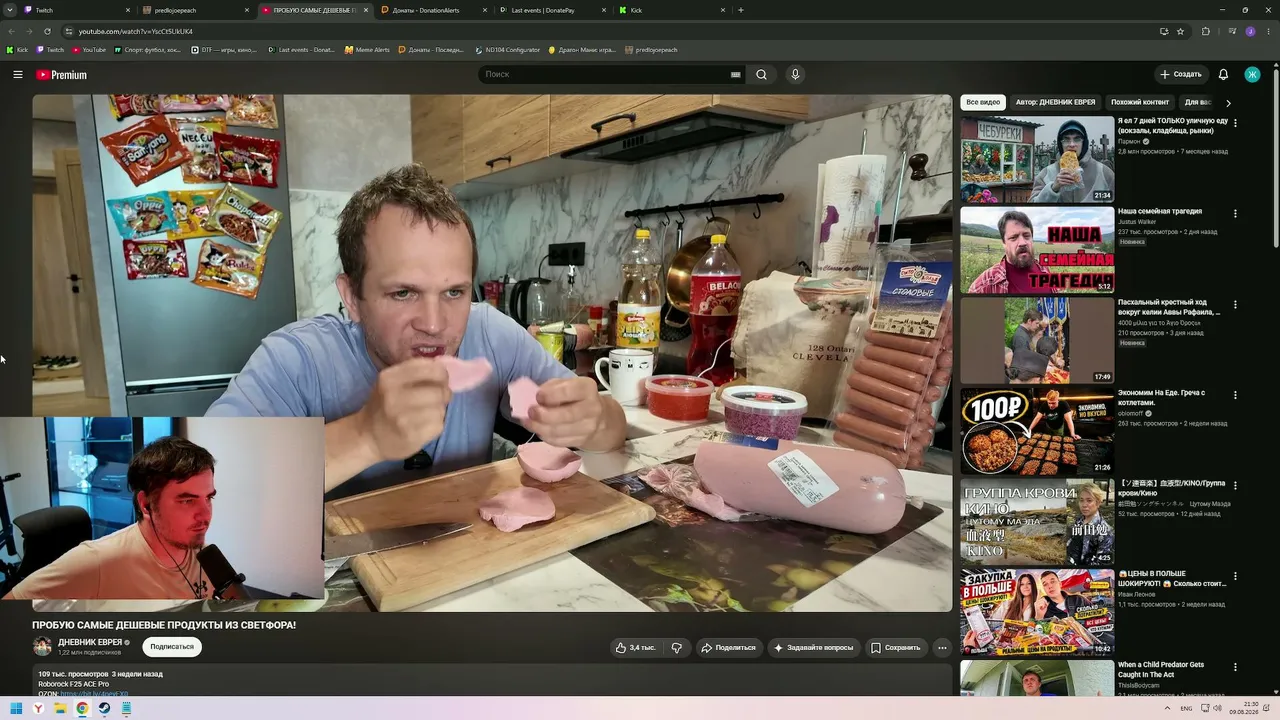Image resolution: width=1280 pixels, height=720 pixels.
Task: Launch Yandex Browser from the taskbar
Action: pos(38,708)
